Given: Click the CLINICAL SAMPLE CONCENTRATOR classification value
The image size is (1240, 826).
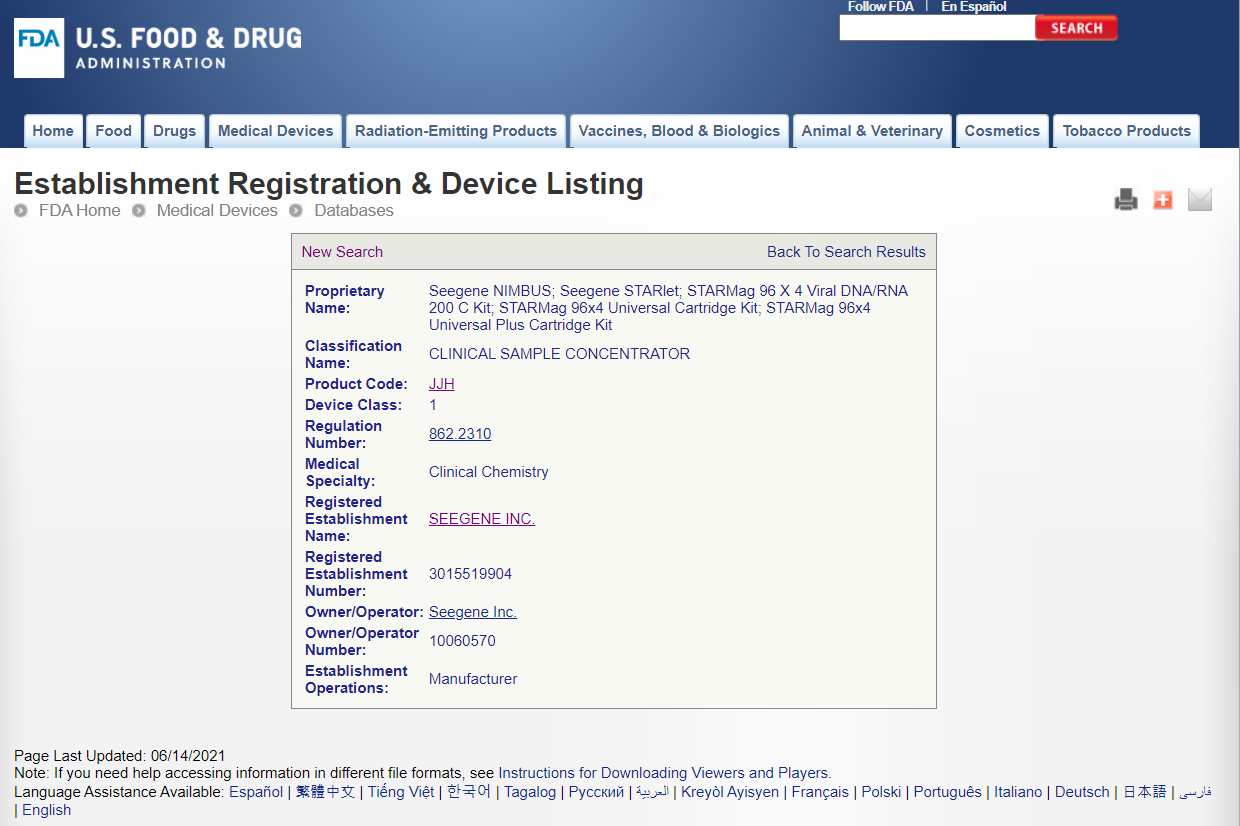Looking at the screenshot, I should coord(559,354).
